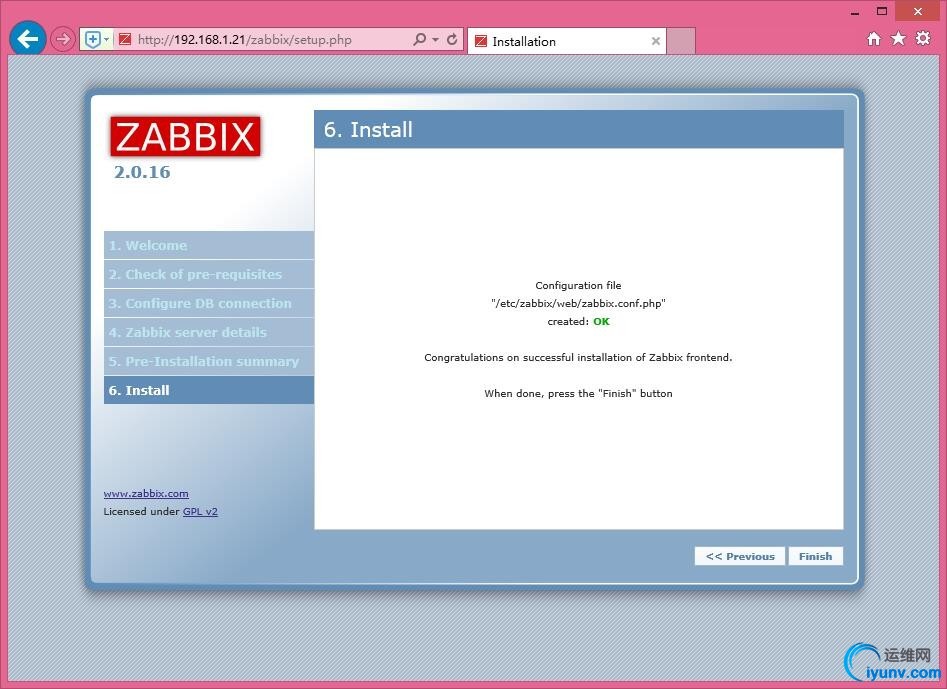Go to the browser Home page icon
This screenshot has width=947, height=689.
tap(873, 39)
